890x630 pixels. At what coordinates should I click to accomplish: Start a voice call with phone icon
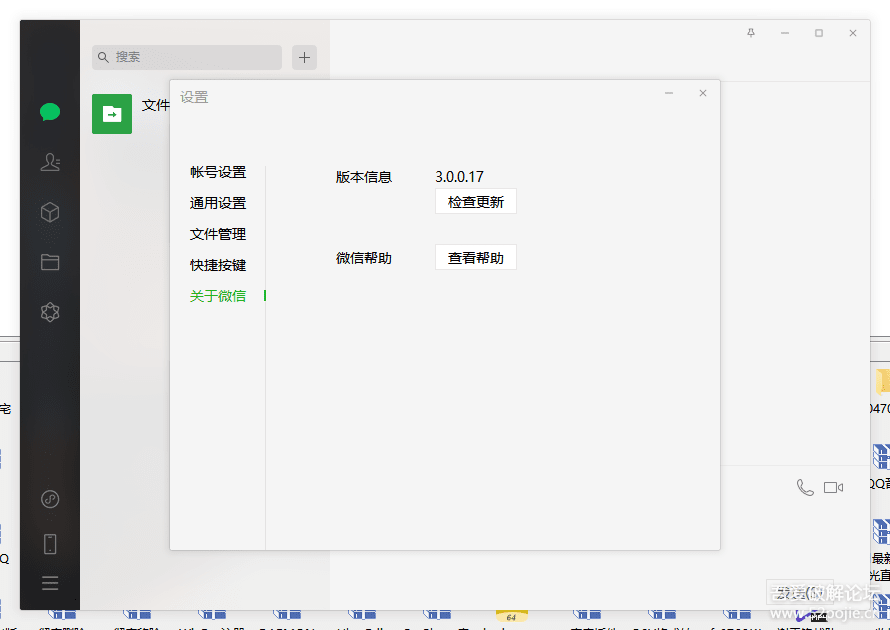click(805, 487)
